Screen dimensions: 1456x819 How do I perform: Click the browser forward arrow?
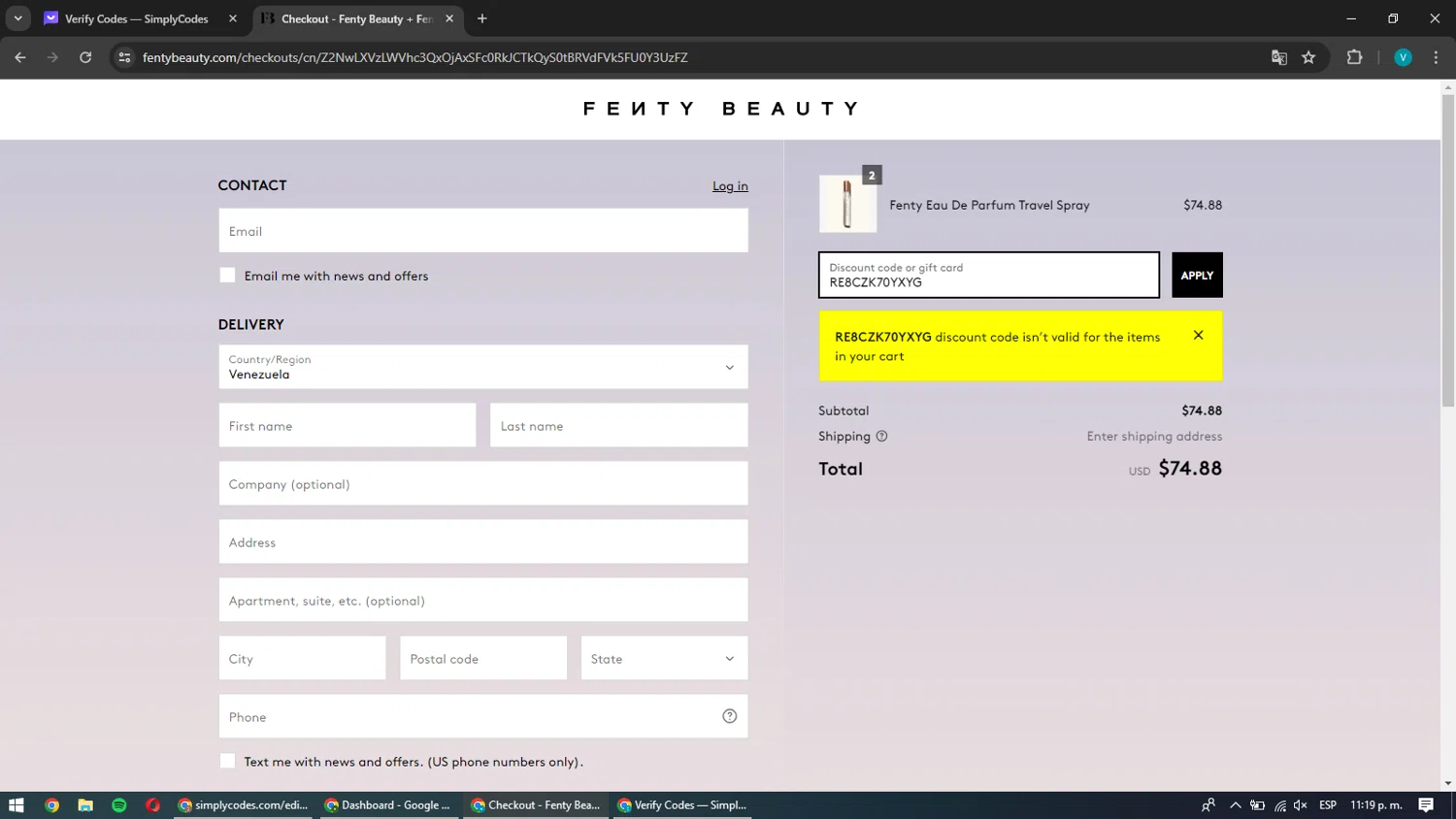pos(52,57)
